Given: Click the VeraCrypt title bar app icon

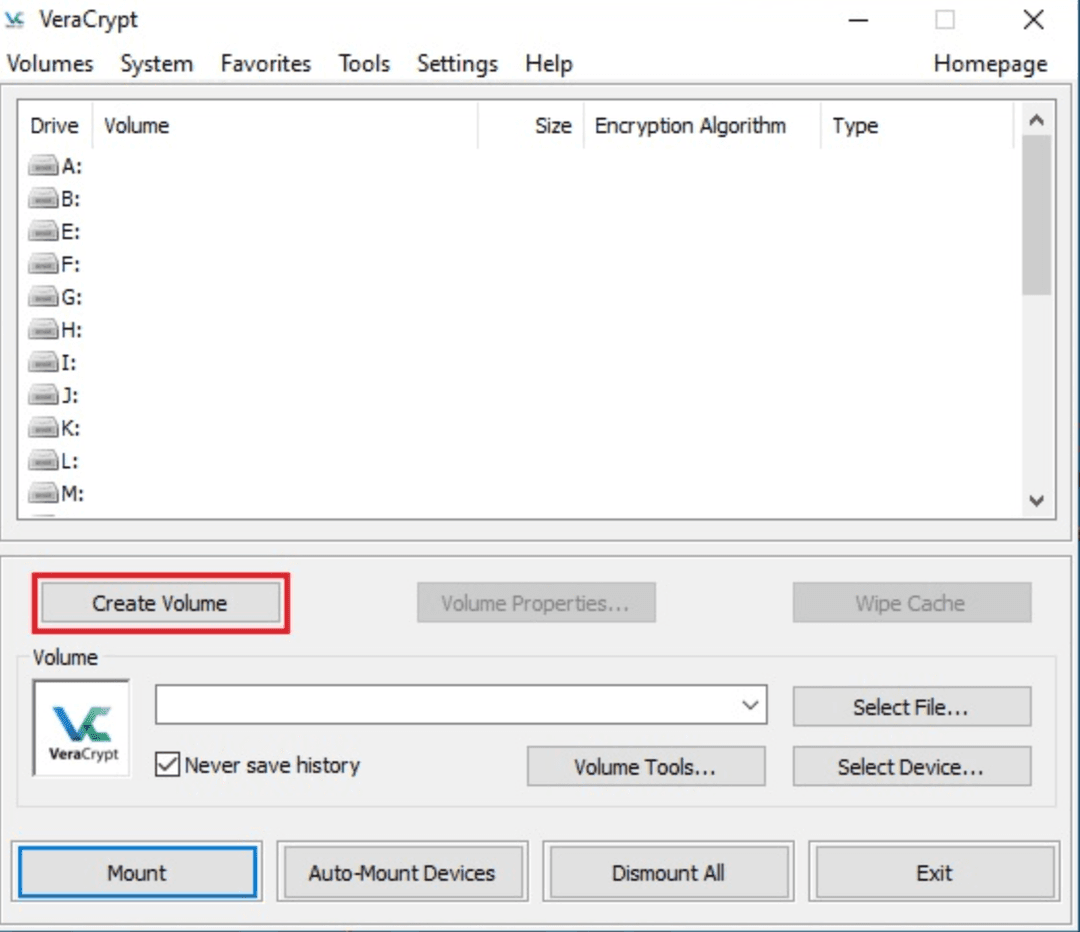Looking at the screenshot, I should pos(14,20).
